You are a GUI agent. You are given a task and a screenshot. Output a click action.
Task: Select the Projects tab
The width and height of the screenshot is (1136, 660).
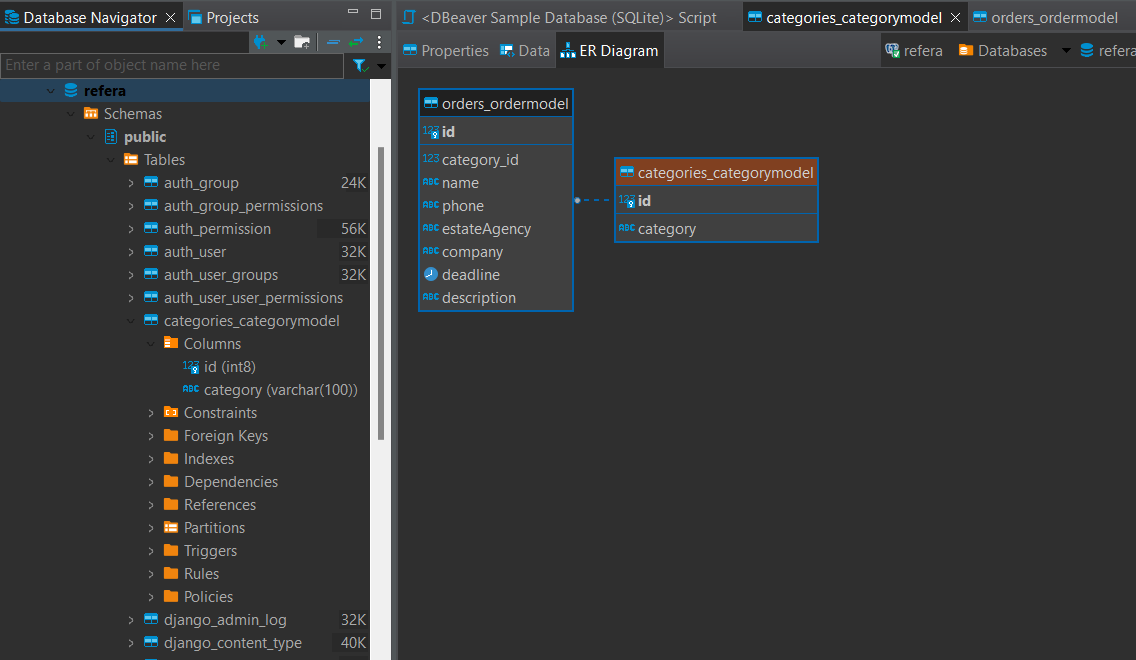point(231,16)
